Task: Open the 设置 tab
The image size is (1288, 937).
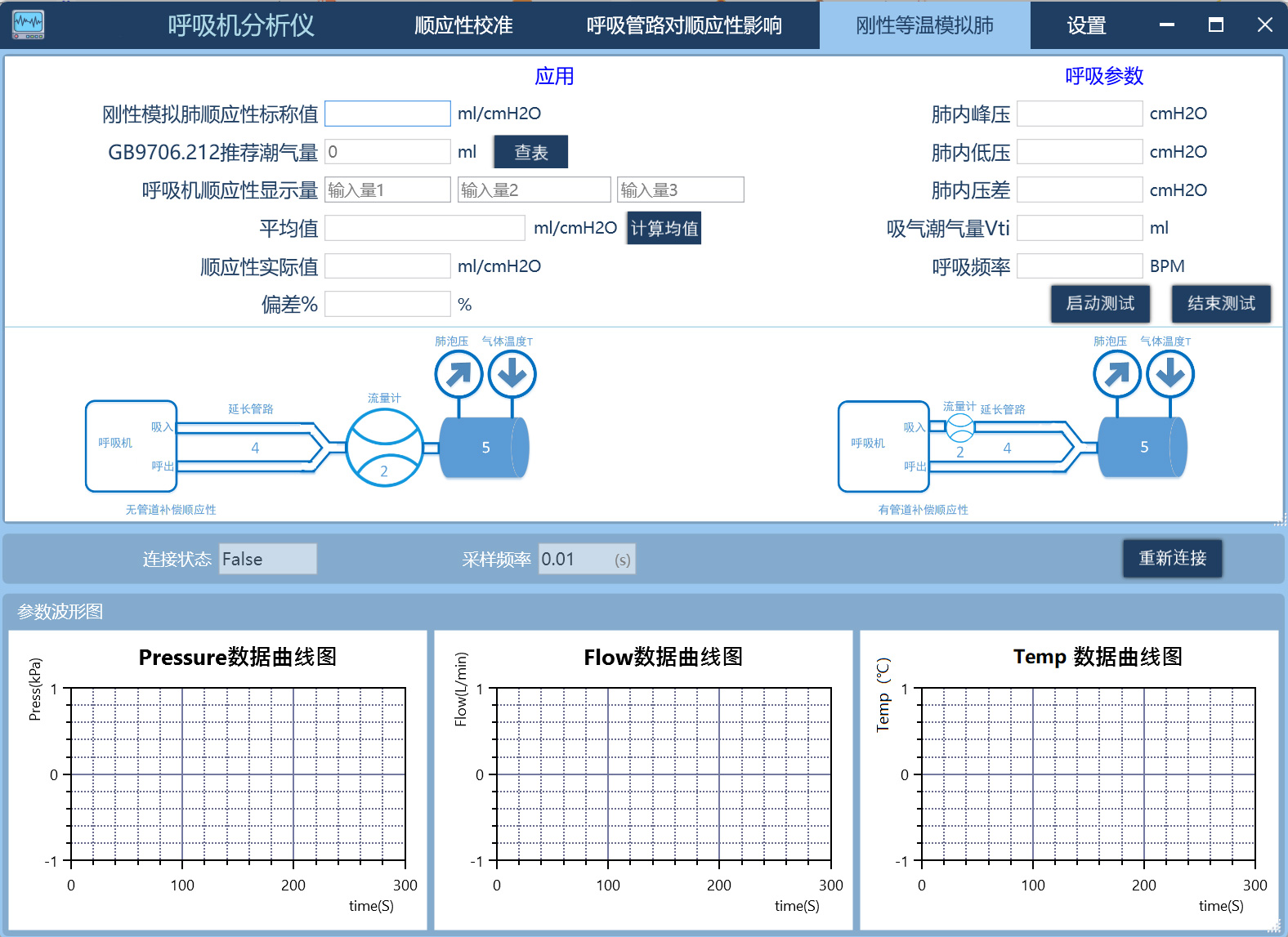Action: point(1086,25)
